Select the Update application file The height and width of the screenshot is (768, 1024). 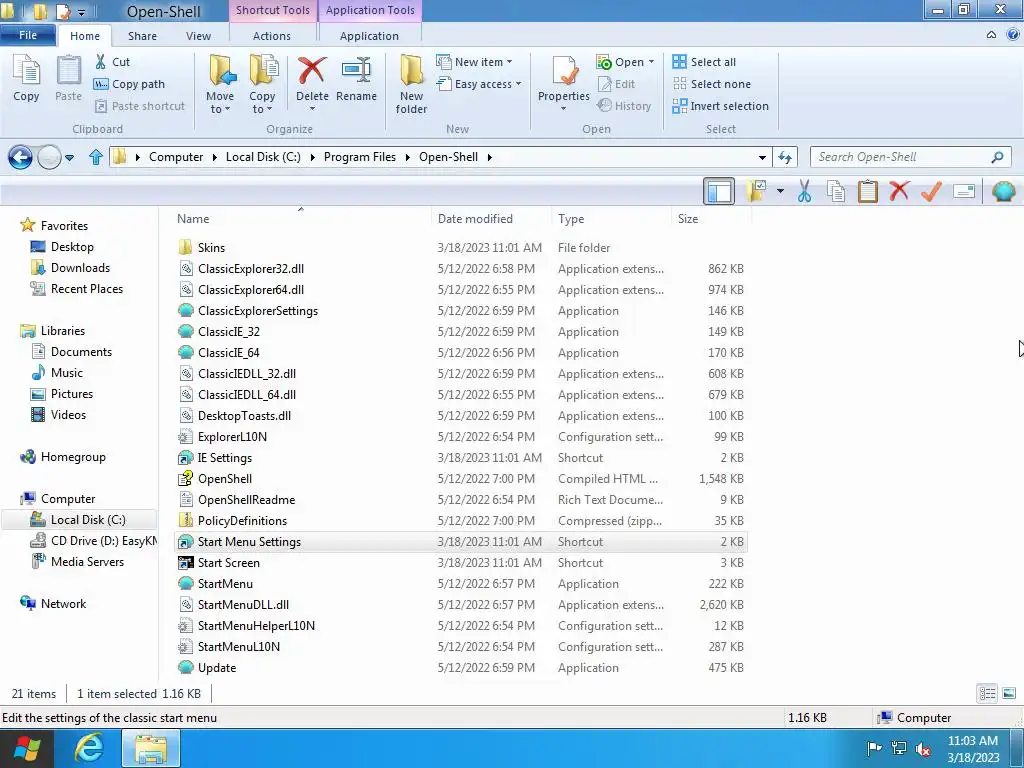(460, 667)
